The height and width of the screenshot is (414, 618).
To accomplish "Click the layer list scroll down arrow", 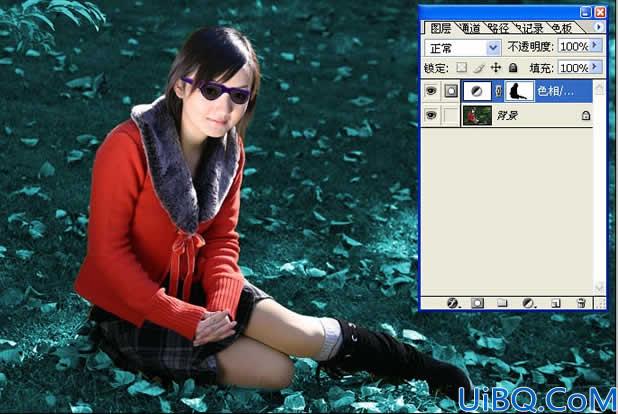I will pos(599,287).
